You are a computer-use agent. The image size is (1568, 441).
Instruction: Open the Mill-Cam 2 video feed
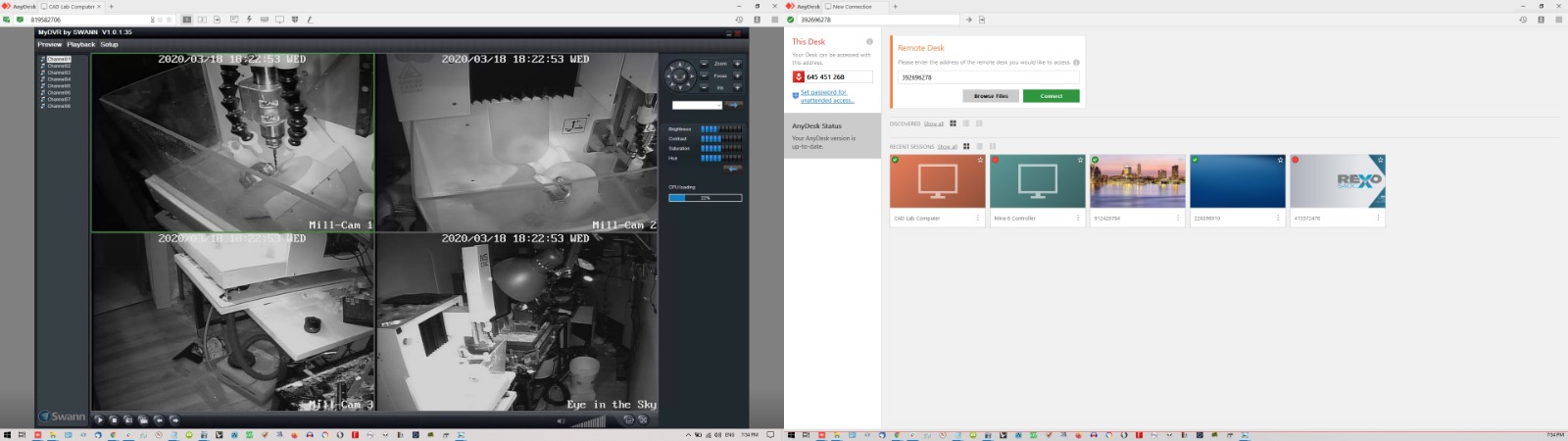(x=517, y=142)
